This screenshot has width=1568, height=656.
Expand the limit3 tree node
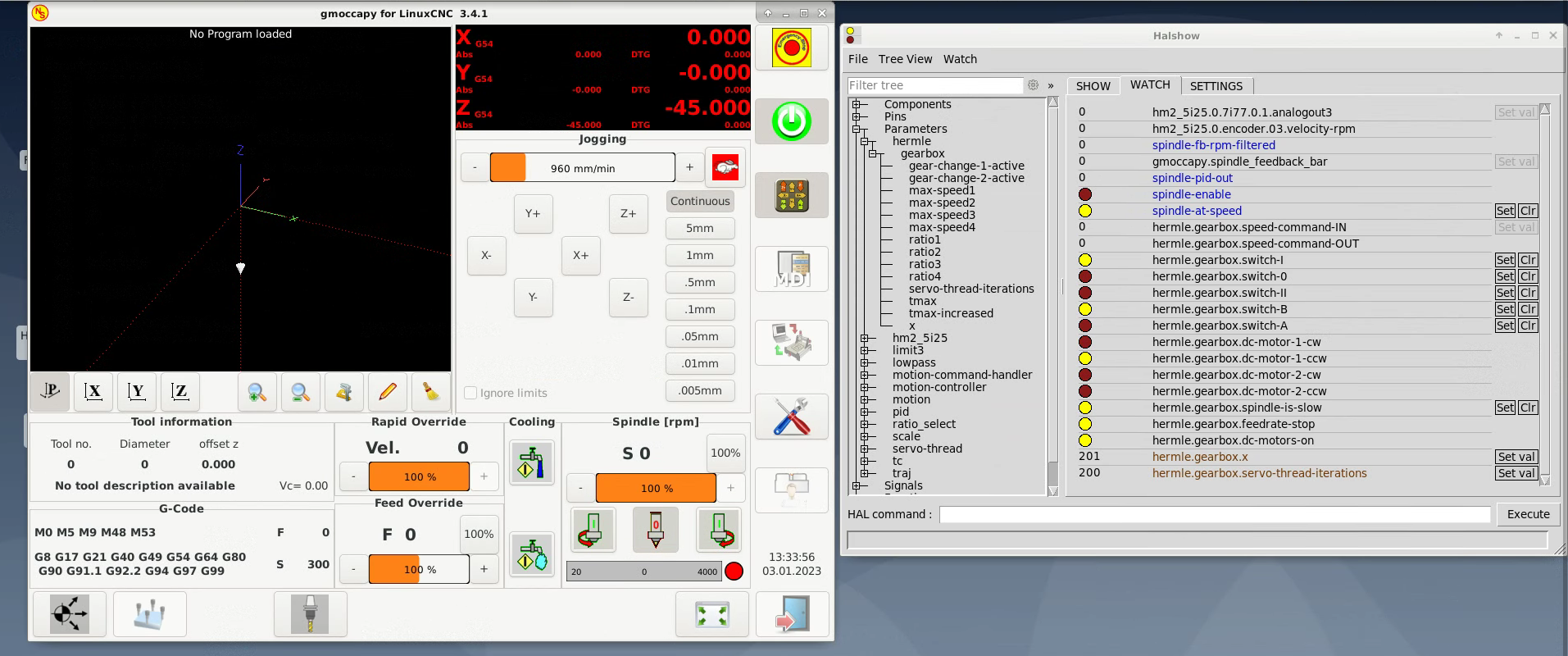864,350
